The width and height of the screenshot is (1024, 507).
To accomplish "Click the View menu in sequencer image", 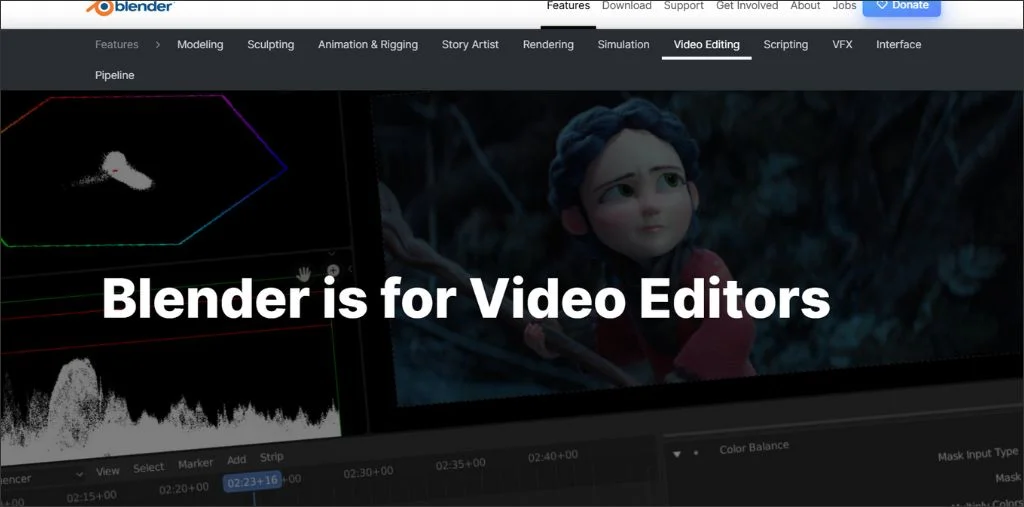I will pos(108,470).
